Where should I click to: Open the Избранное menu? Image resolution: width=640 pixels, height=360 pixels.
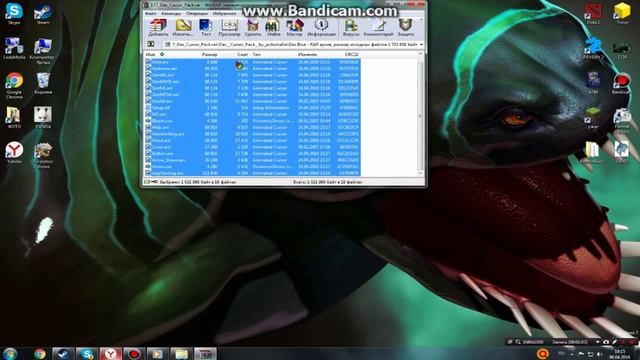[x=224, y=13]
